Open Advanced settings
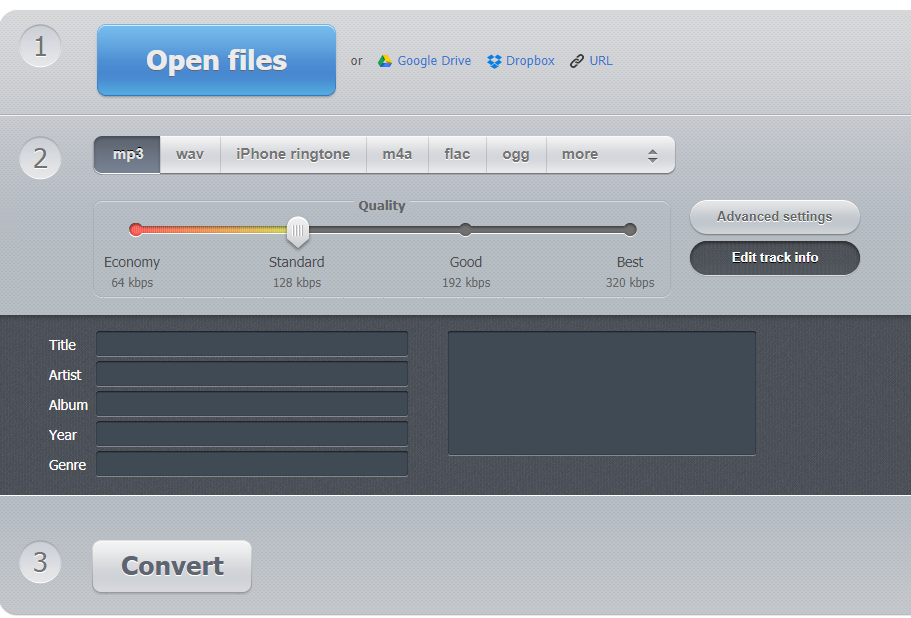This screenshot has height=618, width=911. tap(774, 217)
